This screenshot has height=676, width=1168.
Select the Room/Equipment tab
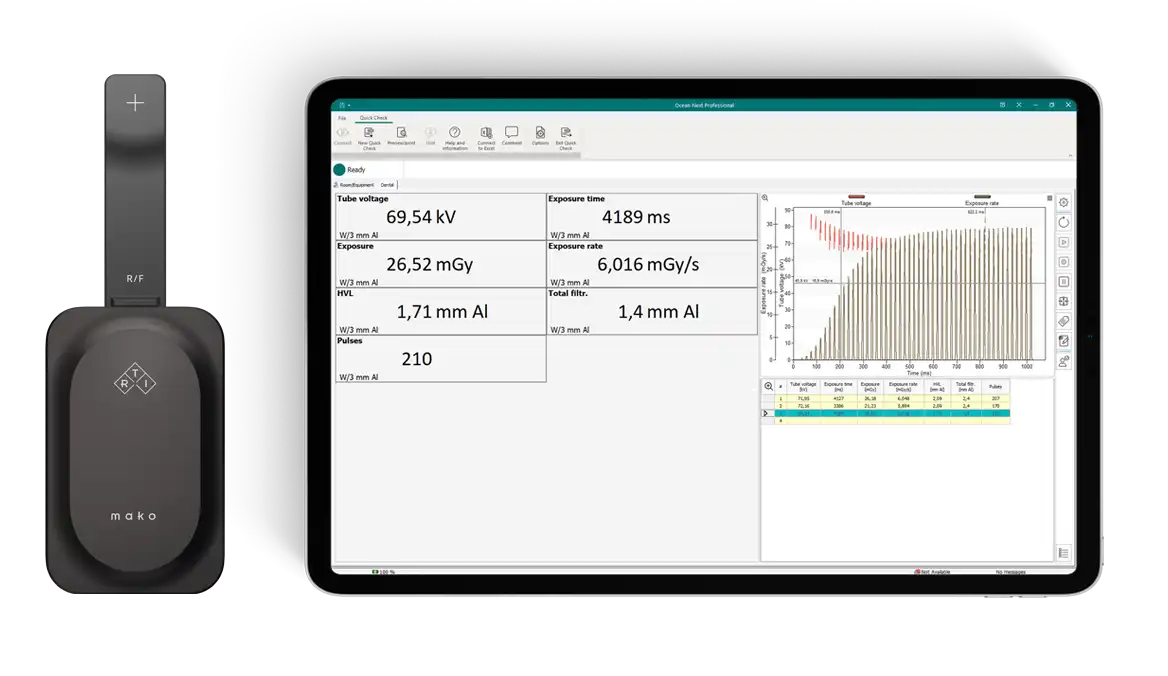point(356,185)
